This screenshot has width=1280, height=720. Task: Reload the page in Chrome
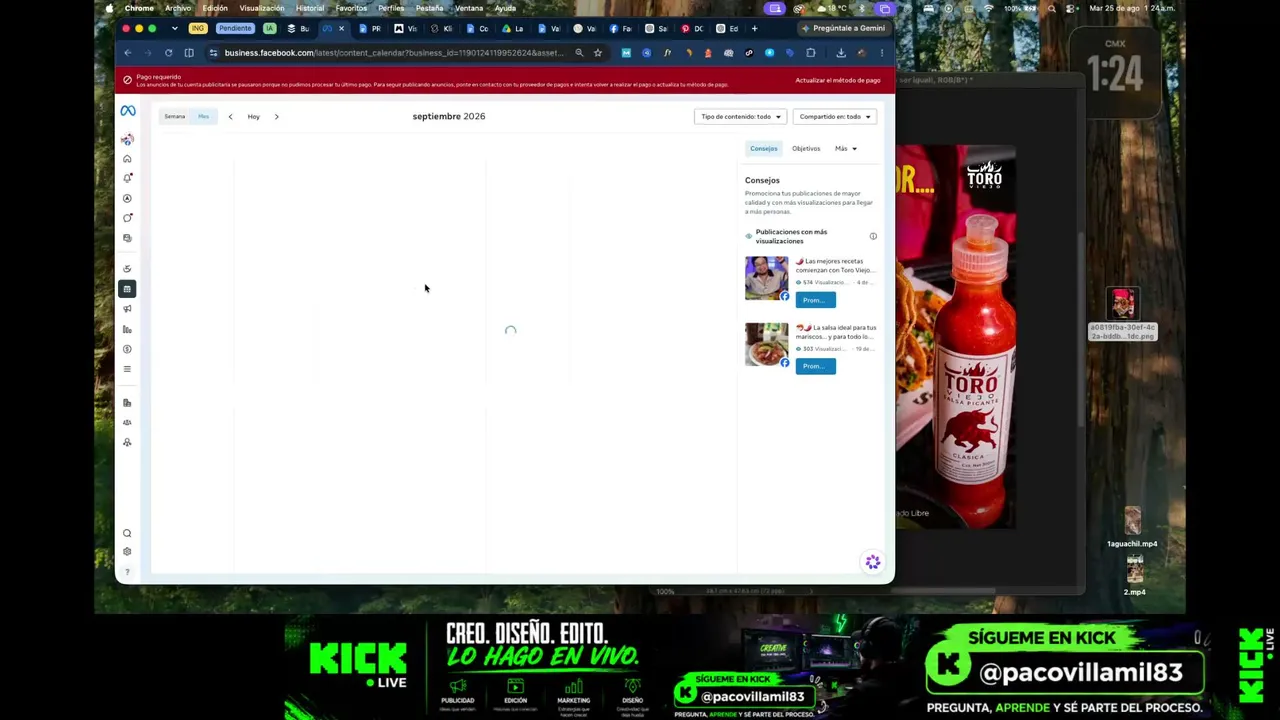168,53
